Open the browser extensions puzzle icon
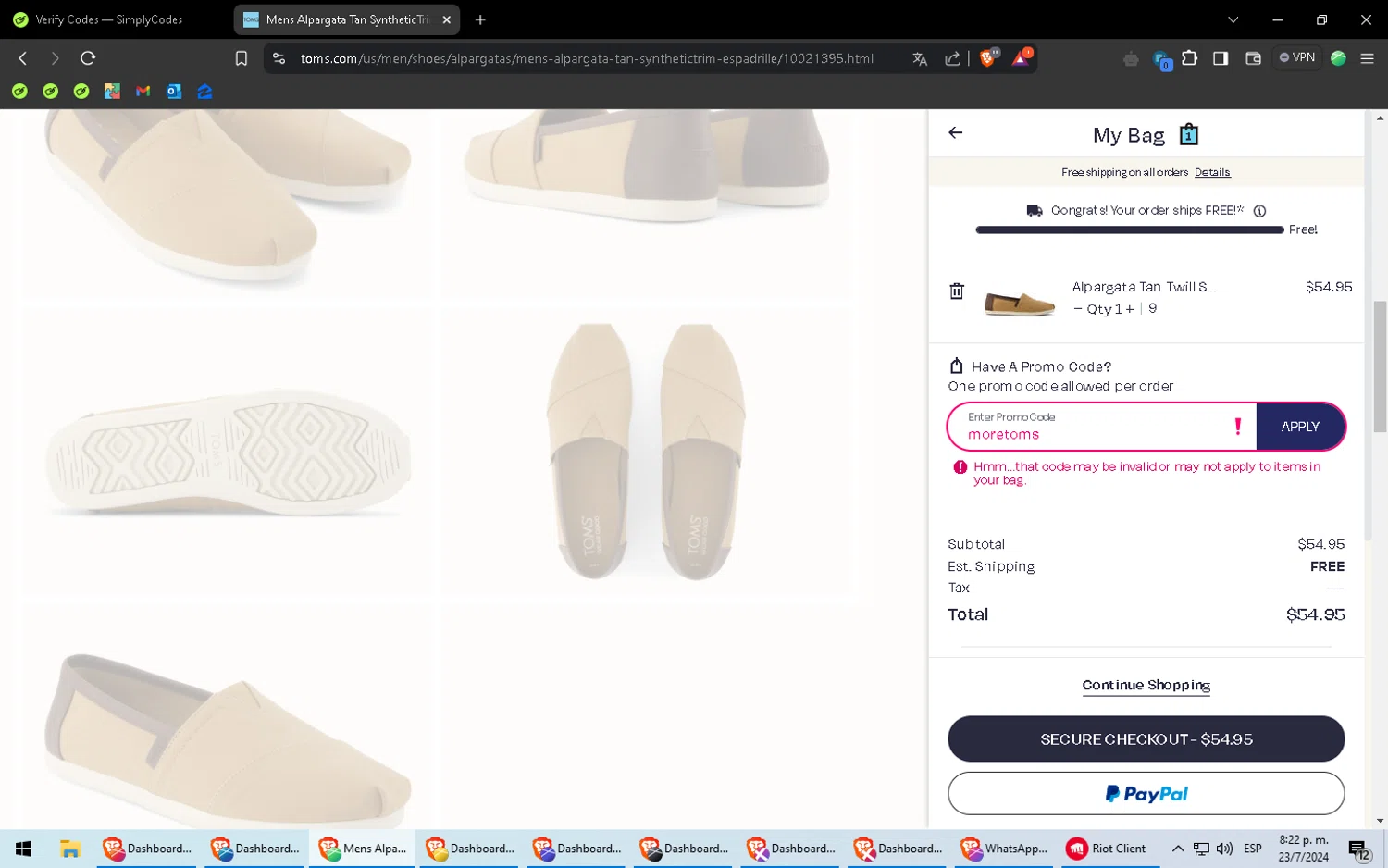Image resolution: width=1388 pixels, height=868 pixels. [x=1190, y=58]
